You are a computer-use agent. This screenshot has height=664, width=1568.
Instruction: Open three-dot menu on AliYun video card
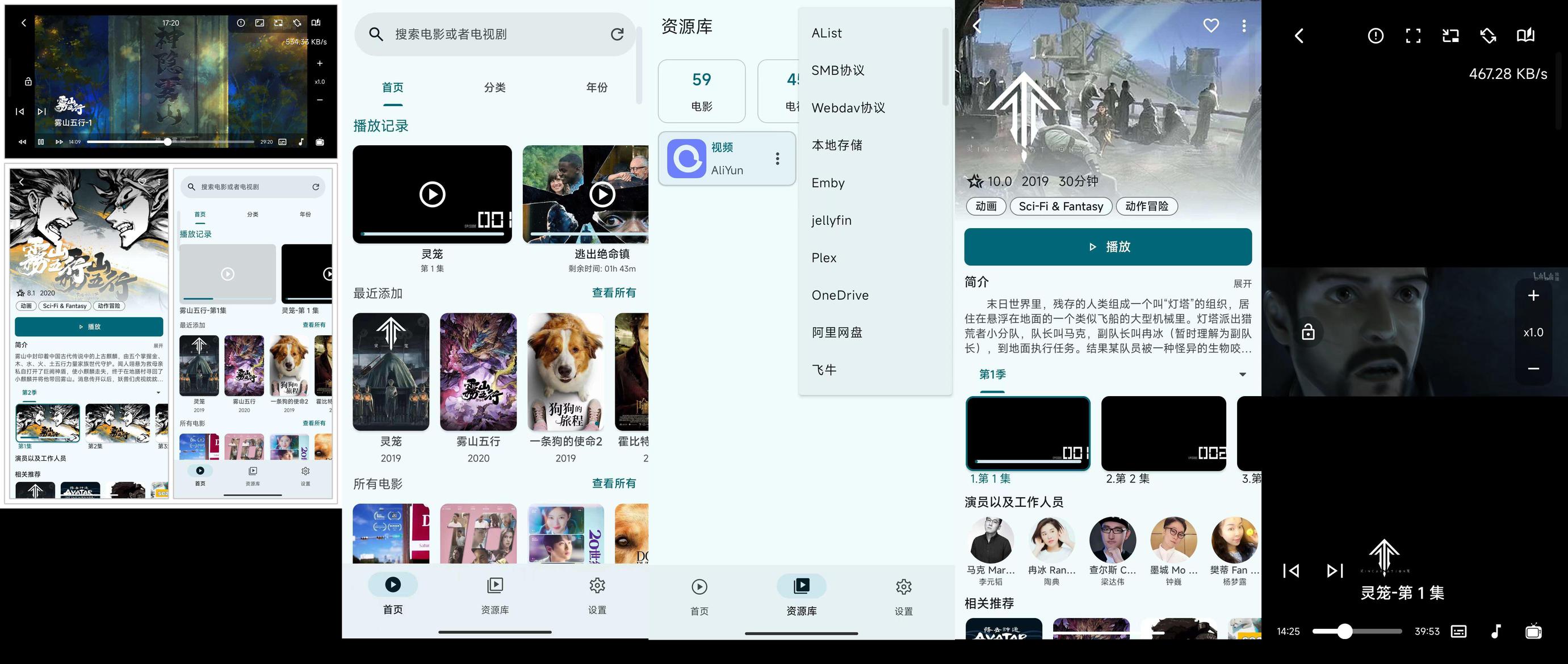pos(777,159)
